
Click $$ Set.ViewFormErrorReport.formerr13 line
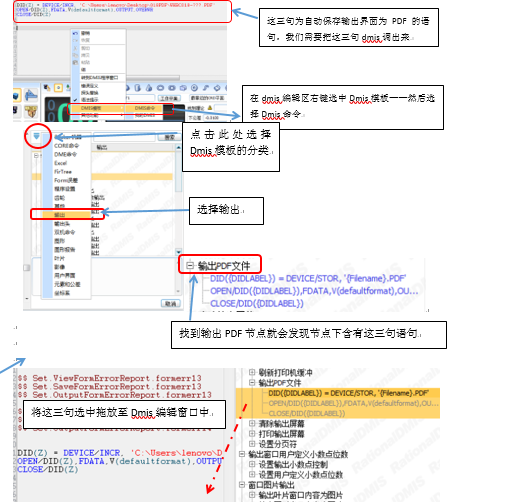110,378
